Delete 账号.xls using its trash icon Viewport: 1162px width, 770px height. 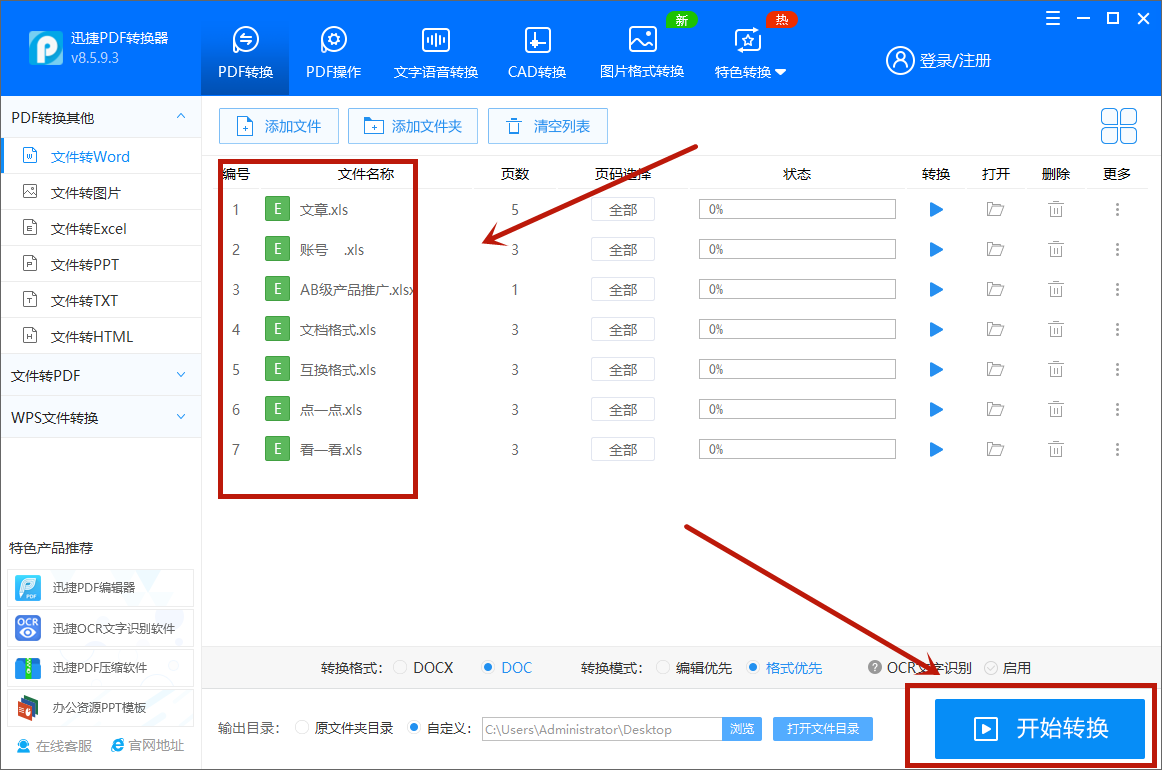click(x=1055, y=249)
